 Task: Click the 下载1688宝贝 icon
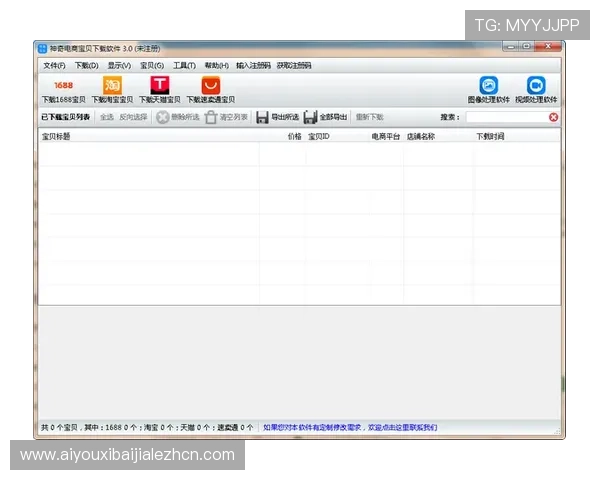[63, 86]
